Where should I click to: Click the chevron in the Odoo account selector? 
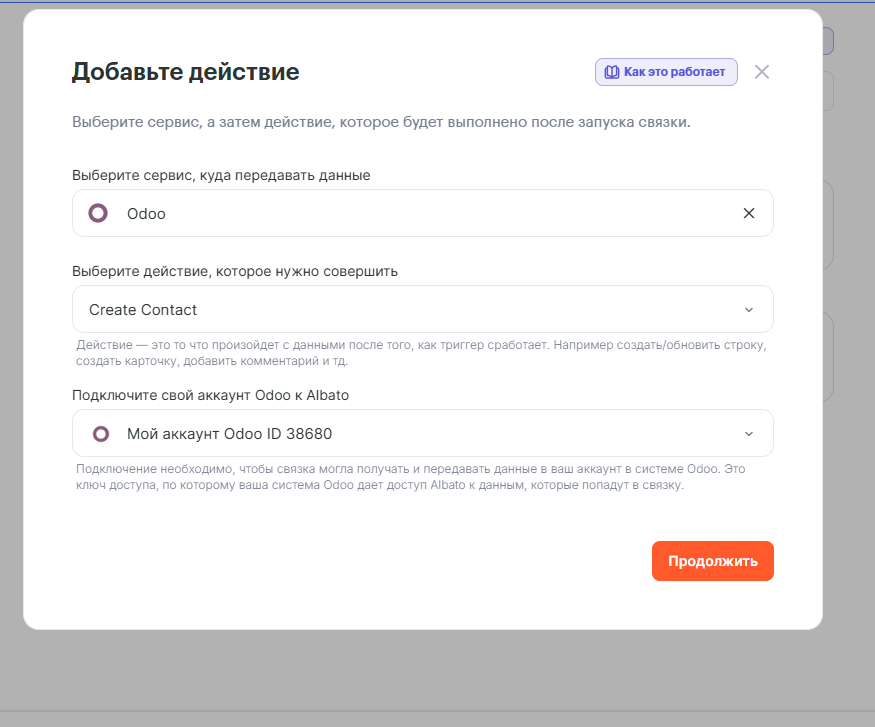coord(749,434)
